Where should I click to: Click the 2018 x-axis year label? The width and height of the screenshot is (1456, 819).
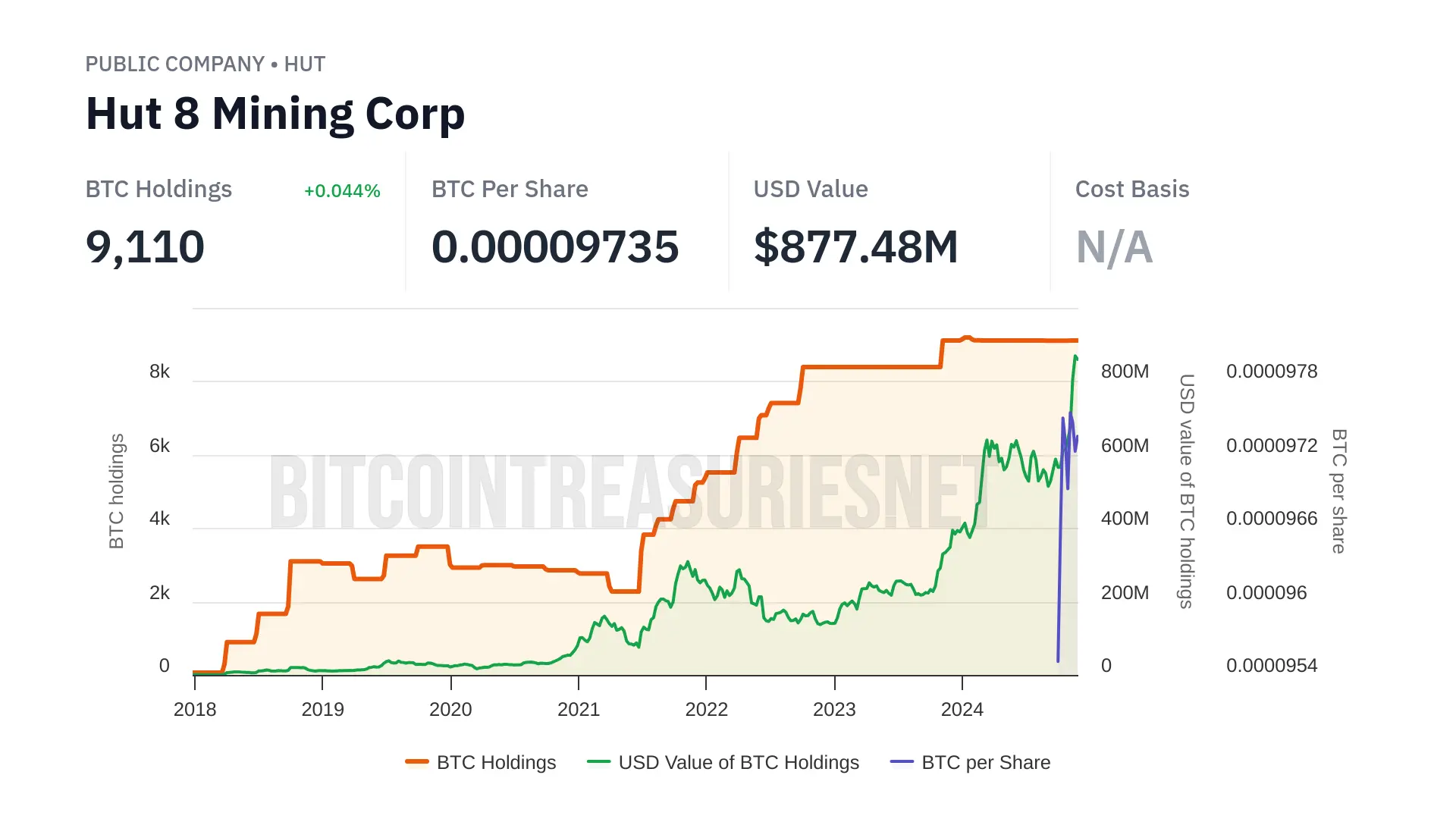[195, 710]
